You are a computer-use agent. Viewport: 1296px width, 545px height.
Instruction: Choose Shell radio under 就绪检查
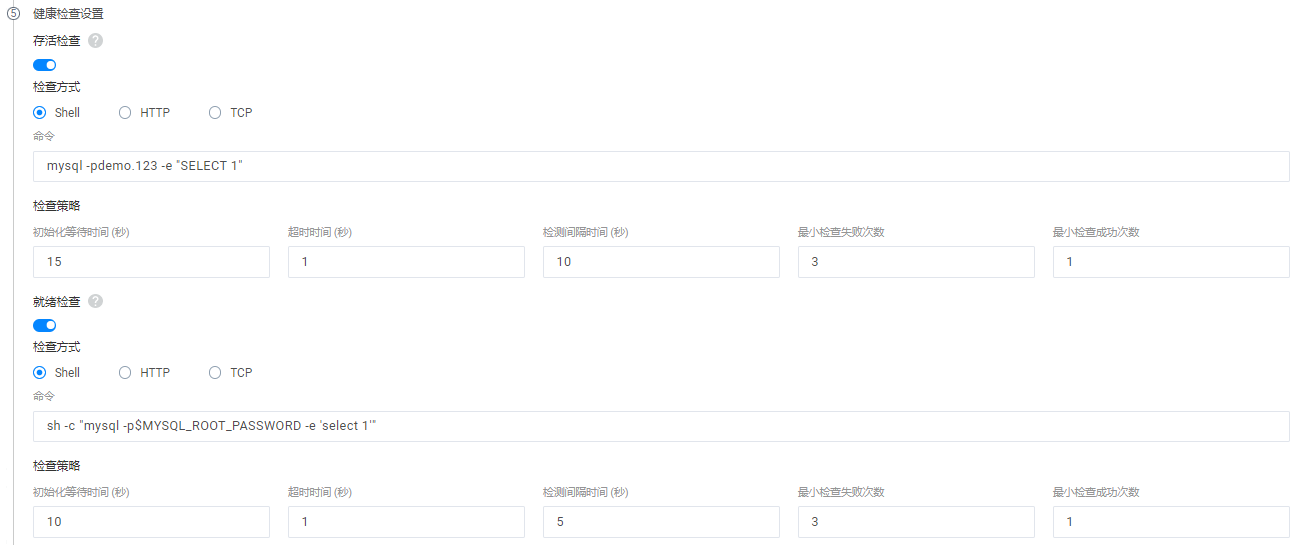coord(40,373)
